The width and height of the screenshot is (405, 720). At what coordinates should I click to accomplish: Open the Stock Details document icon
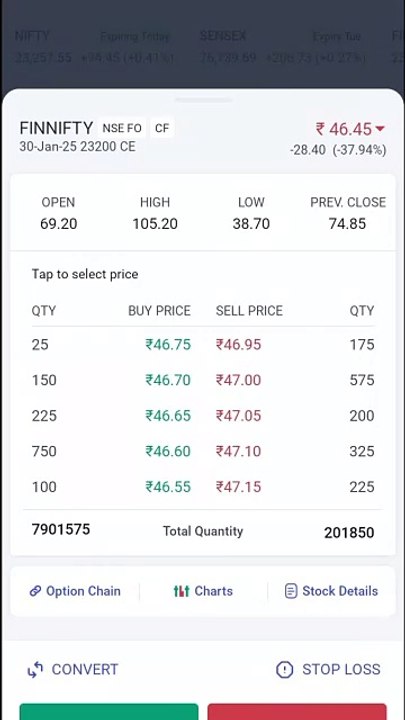(x=291, y=591)
